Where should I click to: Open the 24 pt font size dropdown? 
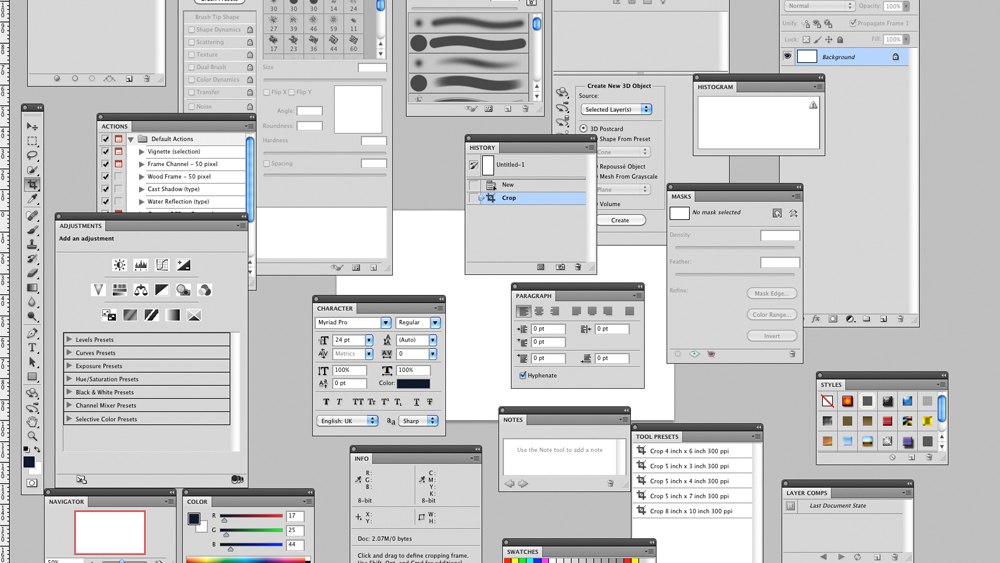coord(369,340)
